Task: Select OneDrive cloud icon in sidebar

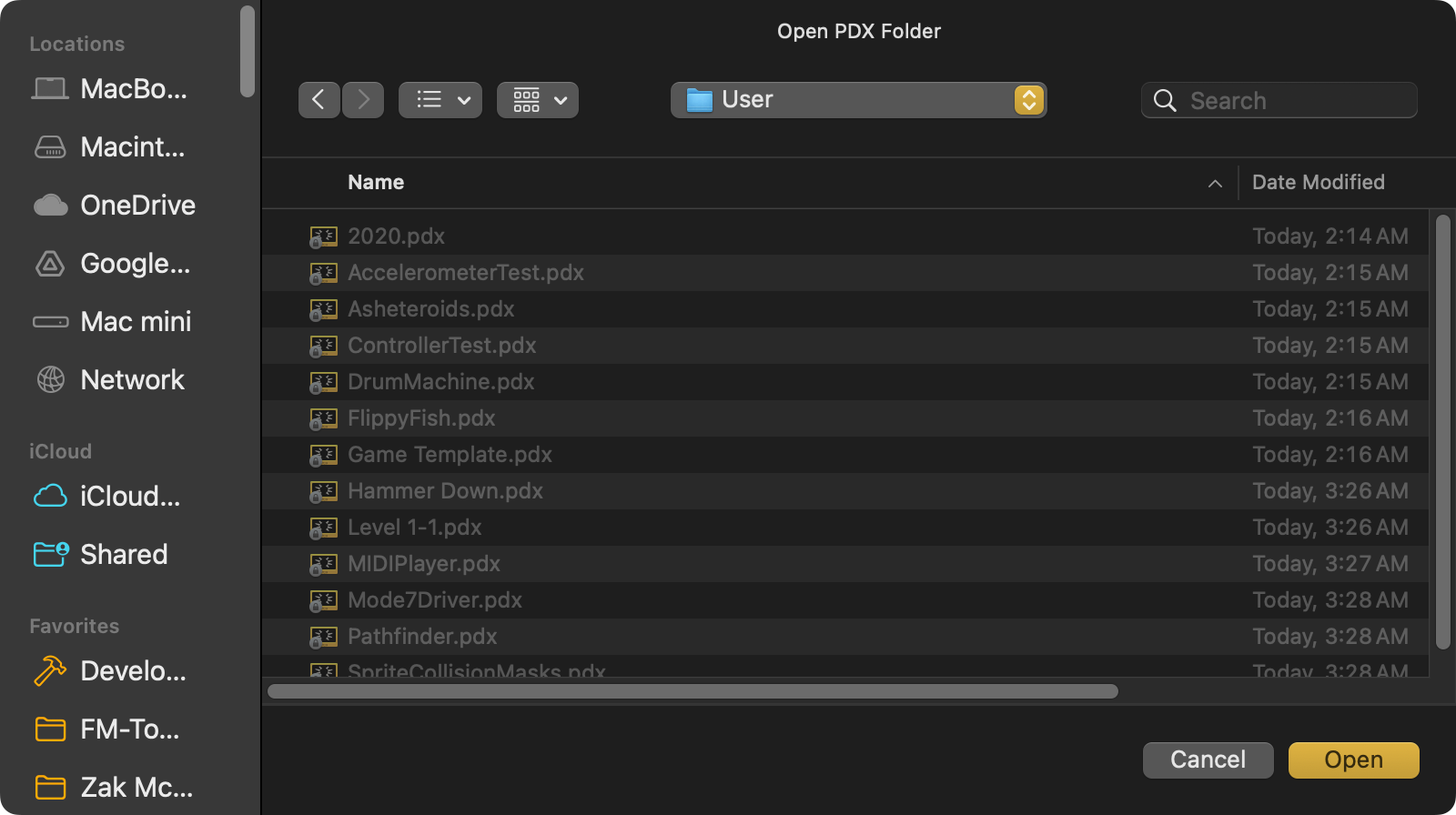Action: point(51,206)
